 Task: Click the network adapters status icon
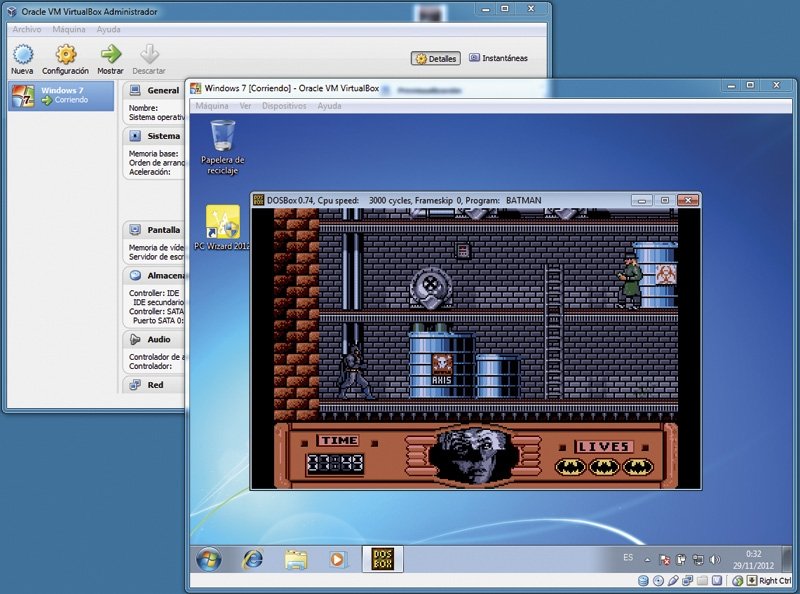point(688,581)
